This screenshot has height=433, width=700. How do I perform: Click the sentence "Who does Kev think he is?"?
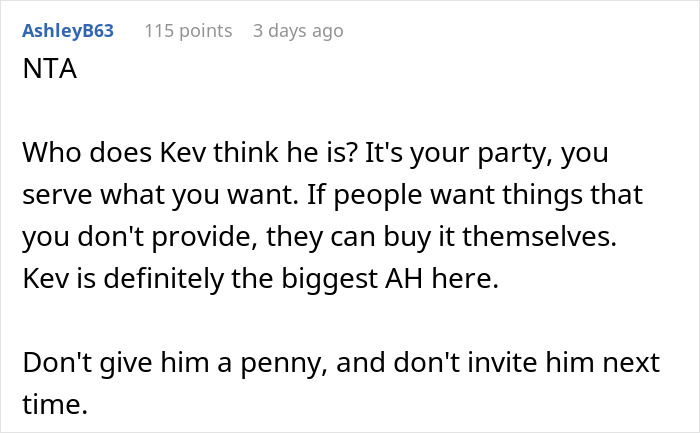(x=176, y=158)
